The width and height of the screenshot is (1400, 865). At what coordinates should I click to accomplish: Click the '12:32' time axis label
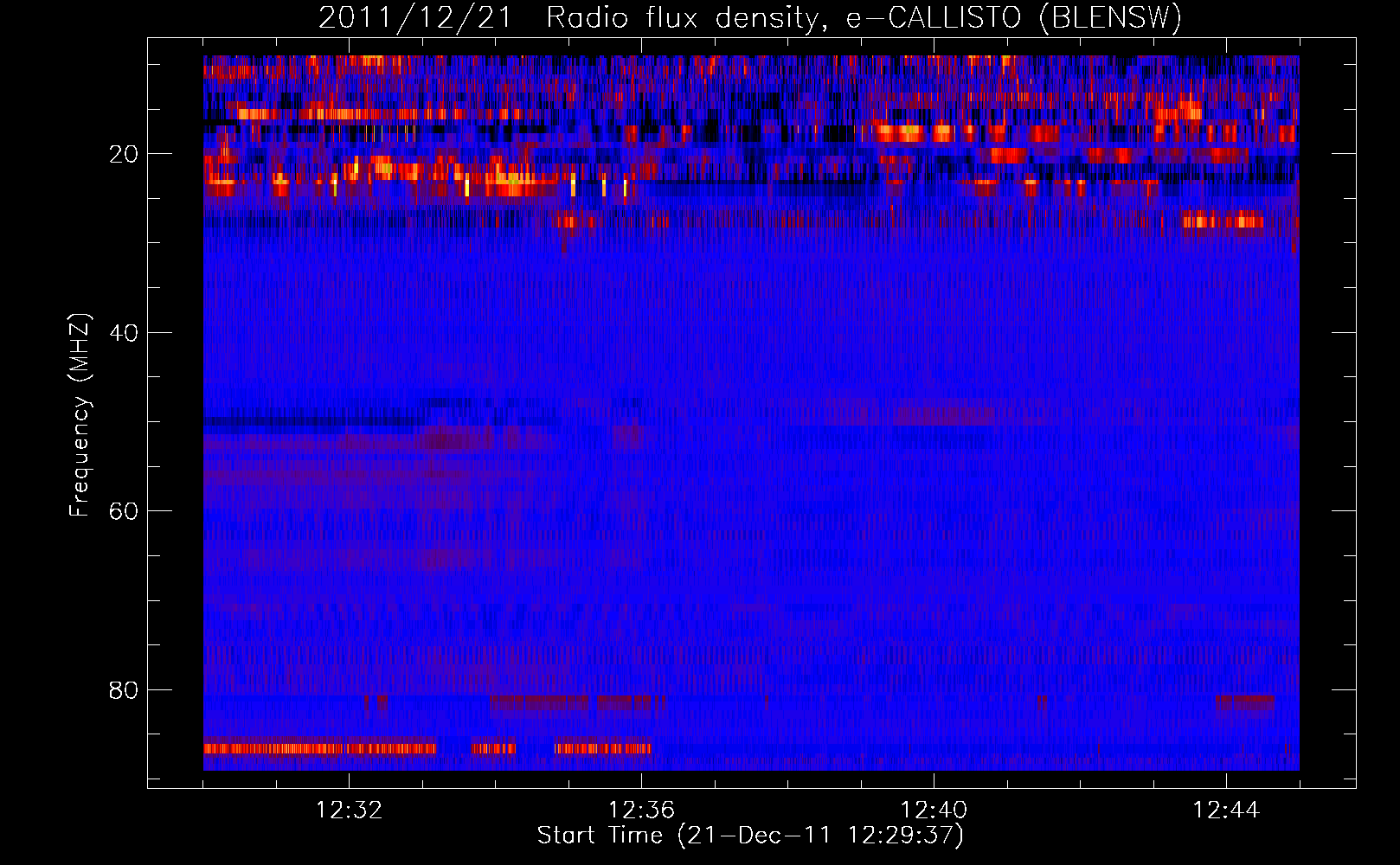[x=349, y=811]
